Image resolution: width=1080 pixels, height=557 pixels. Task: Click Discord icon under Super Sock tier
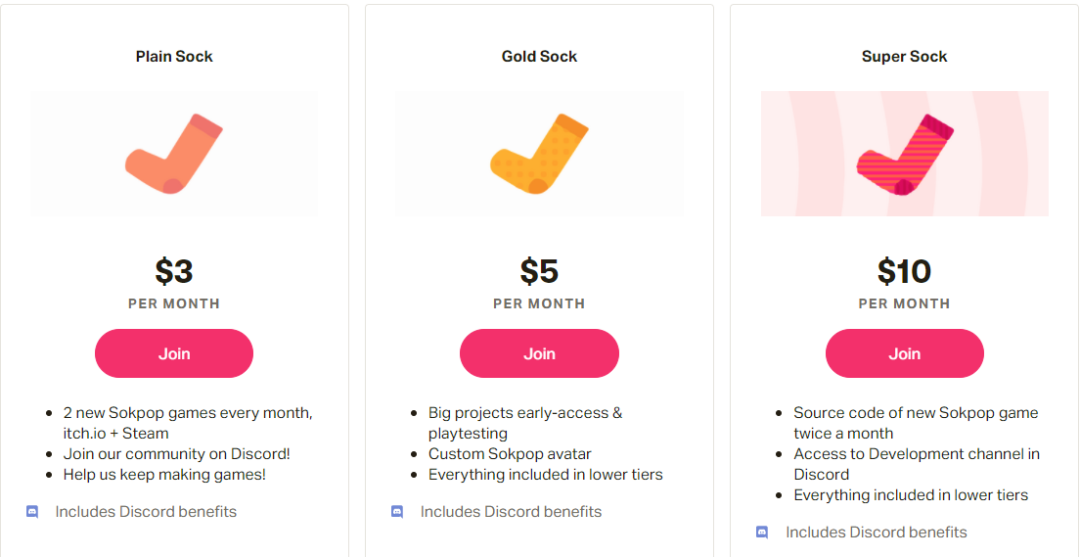[x=762, y=532]
